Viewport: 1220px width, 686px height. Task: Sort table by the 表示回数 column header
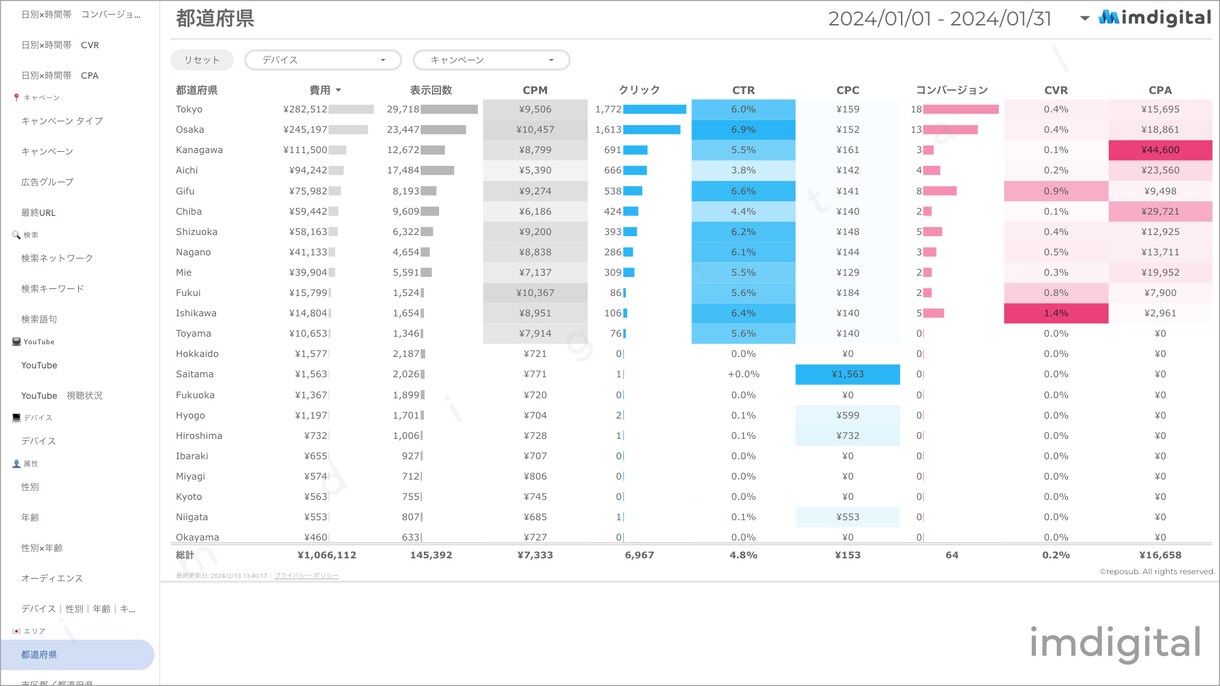coord(431,90)
